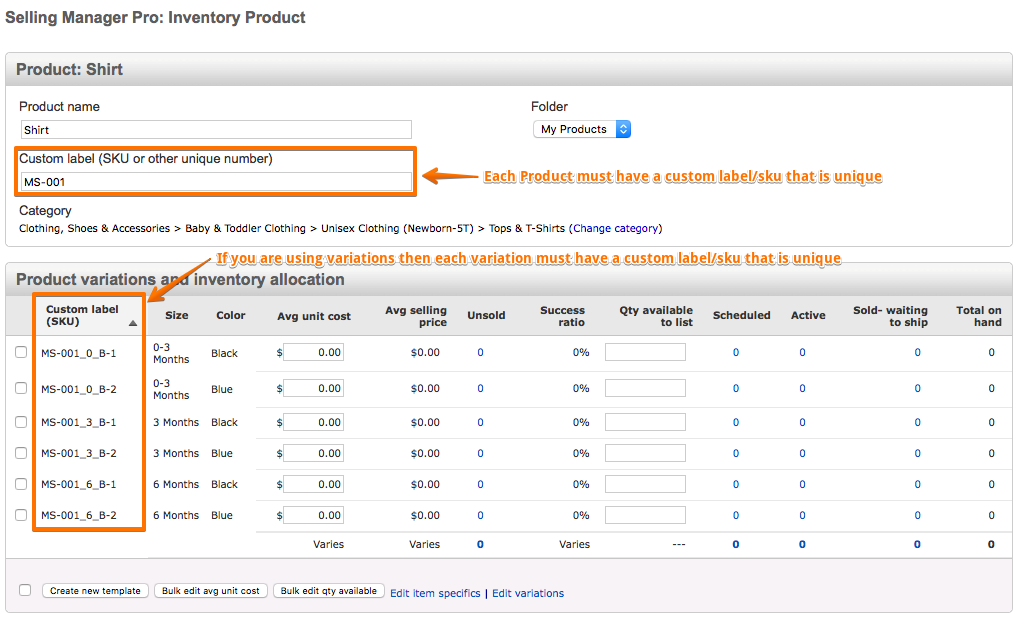Screen dimensions: 1018x618
Task: Click qty available field for MS-001_0_B-2
Action: tap(645, 388)
